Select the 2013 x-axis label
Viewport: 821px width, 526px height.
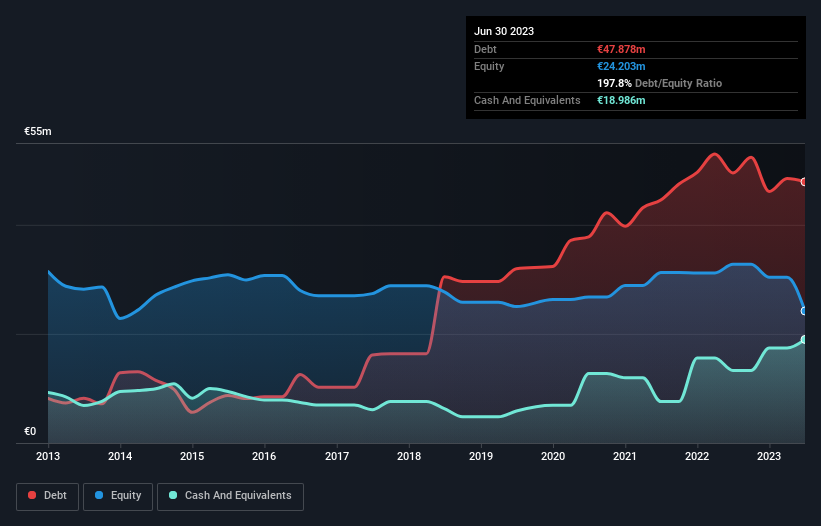[x=48, y=456]
